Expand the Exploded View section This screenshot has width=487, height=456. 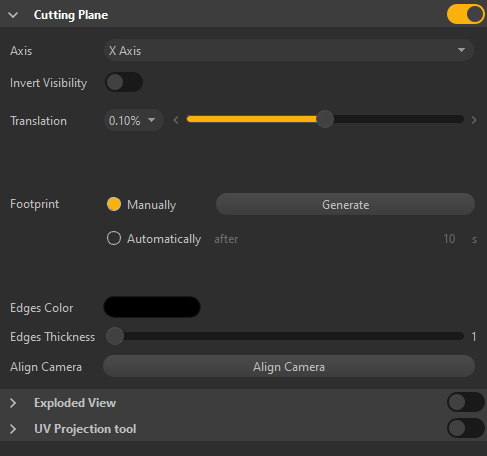point(13,403)
